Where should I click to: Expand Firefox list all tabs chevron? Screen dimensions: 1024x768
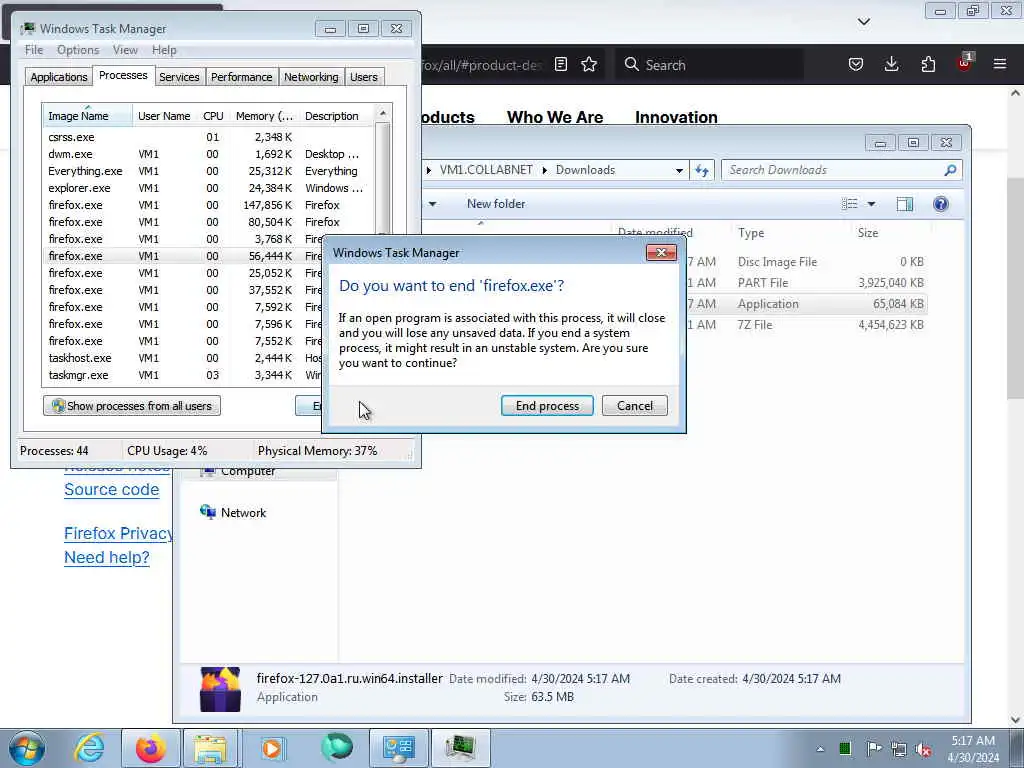863,22
